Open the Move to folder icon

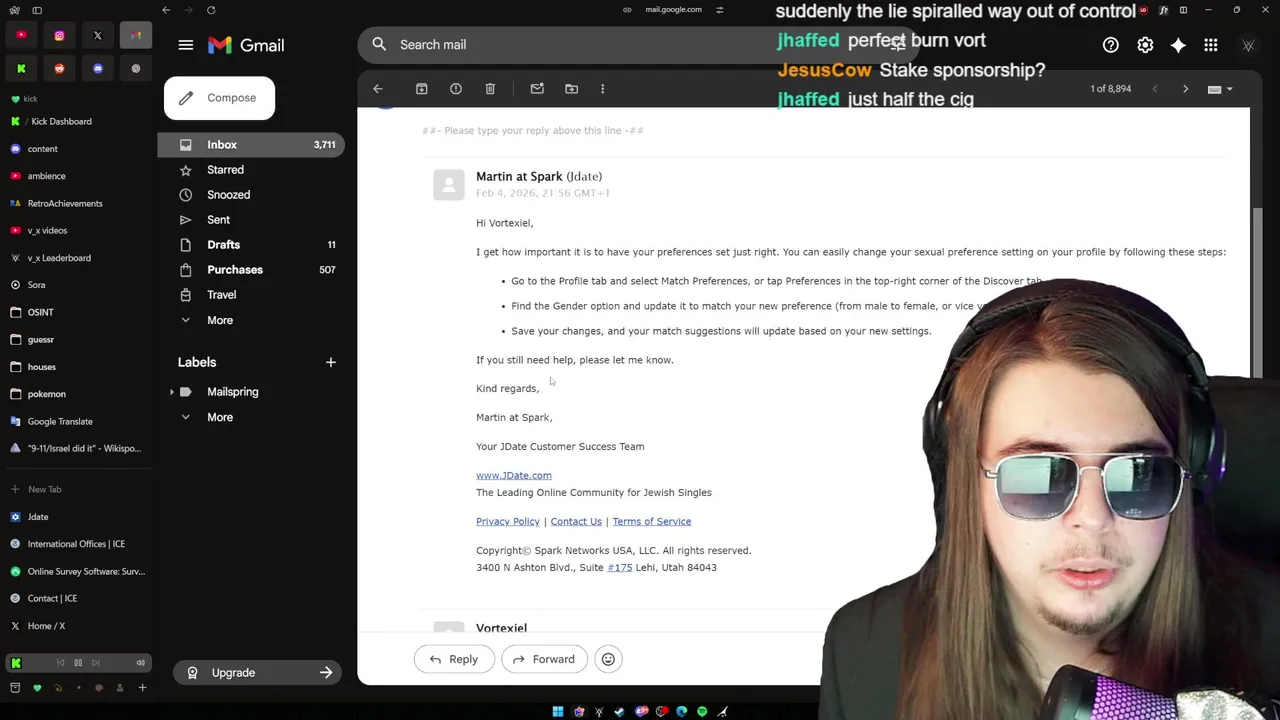pos(571,89)
